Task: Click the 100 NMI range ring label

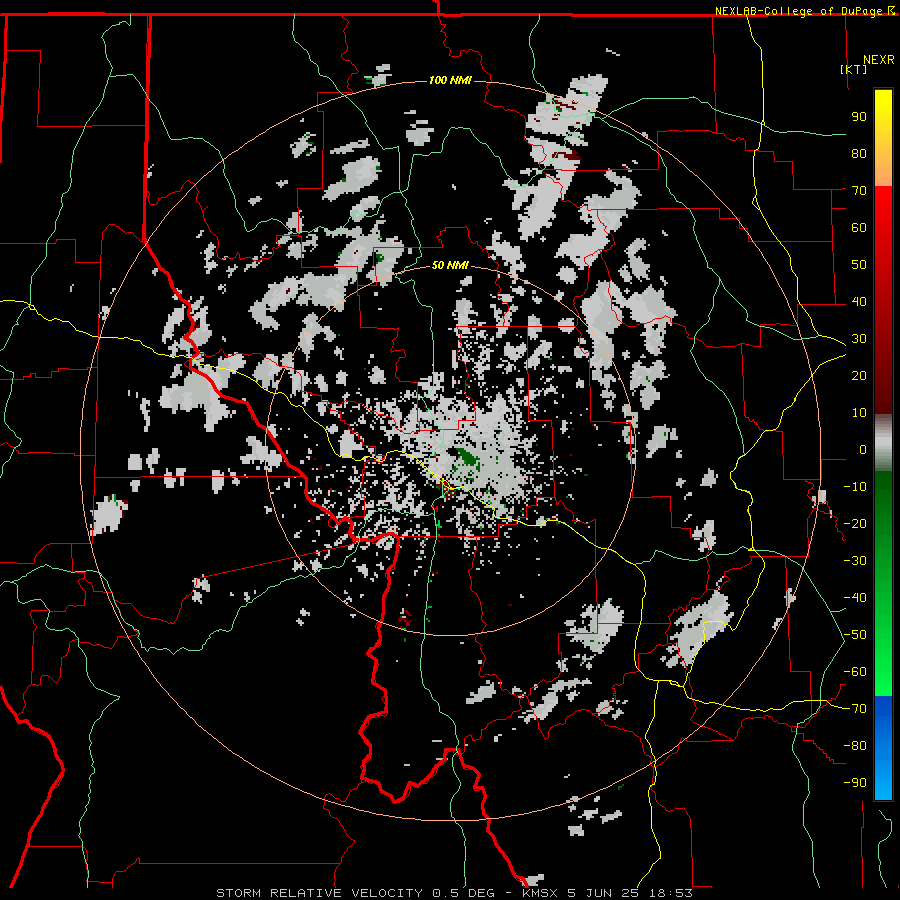Action: (x=450, y=80)
